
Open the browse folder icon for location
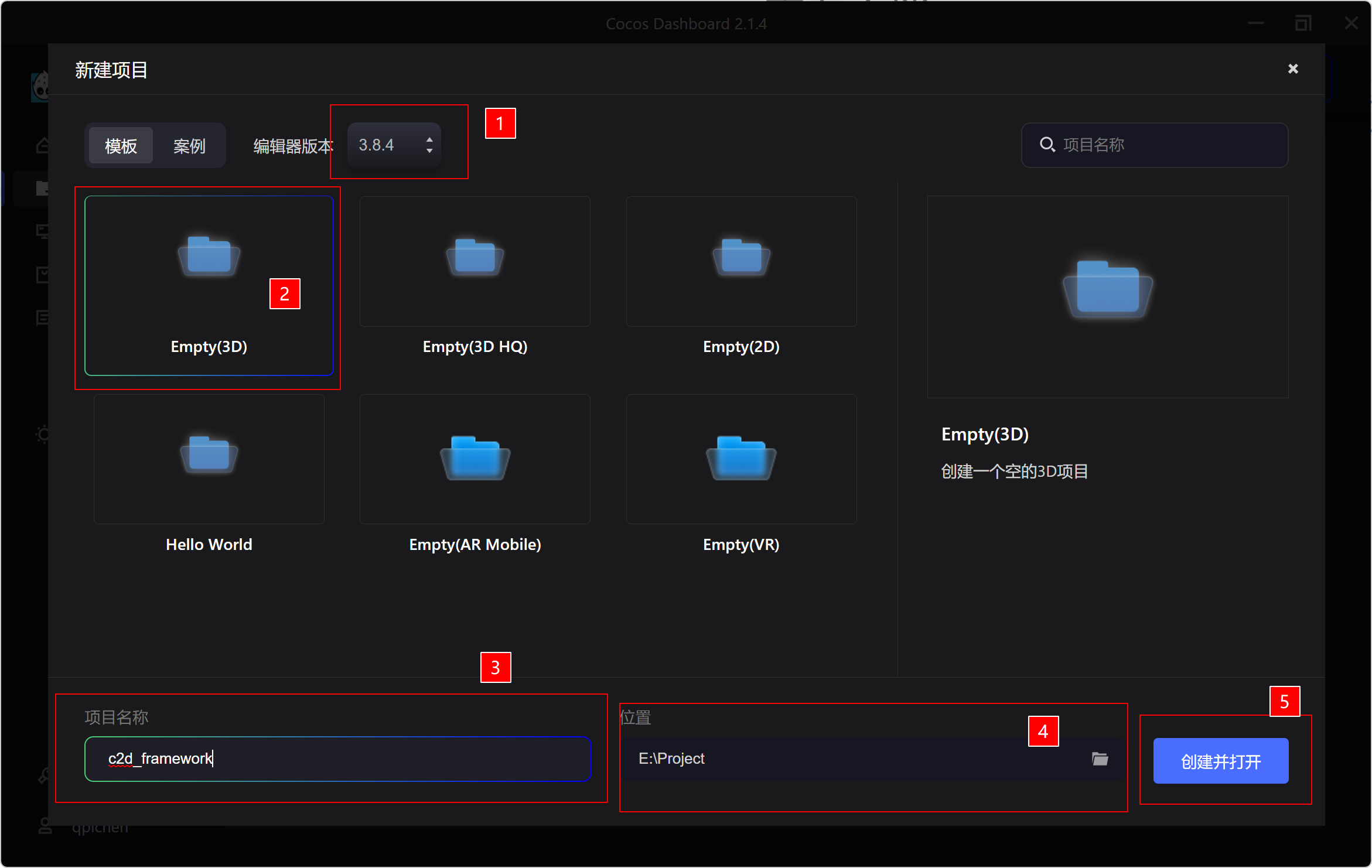(1100, 759)
